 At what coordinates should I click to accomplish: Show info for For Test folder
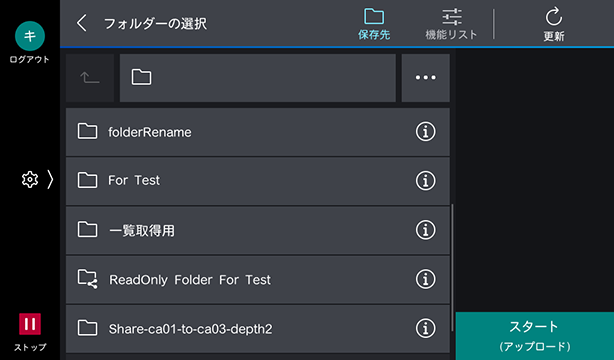pyautogui.click(x=425, y=181)
